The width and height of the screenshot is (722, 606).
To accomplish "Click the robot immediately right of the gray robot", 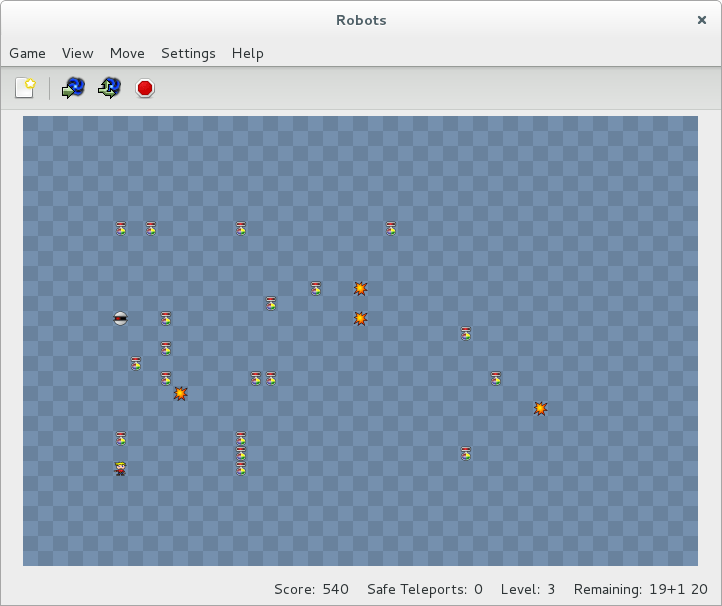I will click(x=166, y=319).
